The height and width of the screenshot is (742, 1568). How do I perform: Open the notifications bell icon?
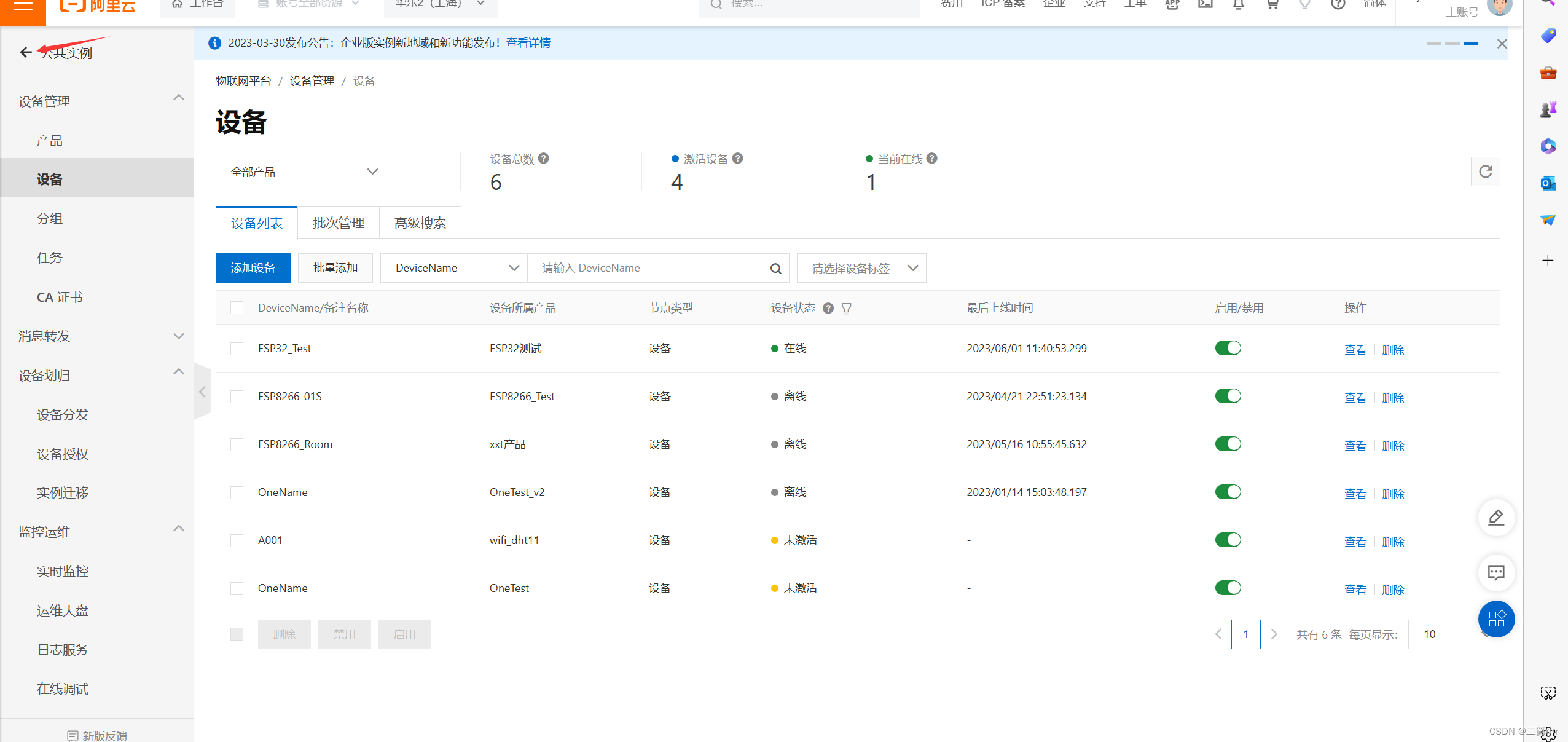[x=1238, y=4]
